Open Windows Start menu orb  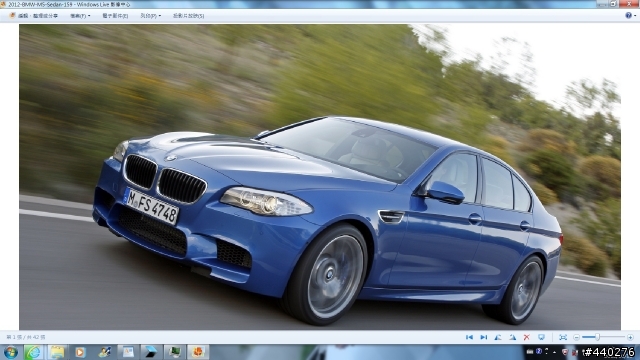pos(11,352)
